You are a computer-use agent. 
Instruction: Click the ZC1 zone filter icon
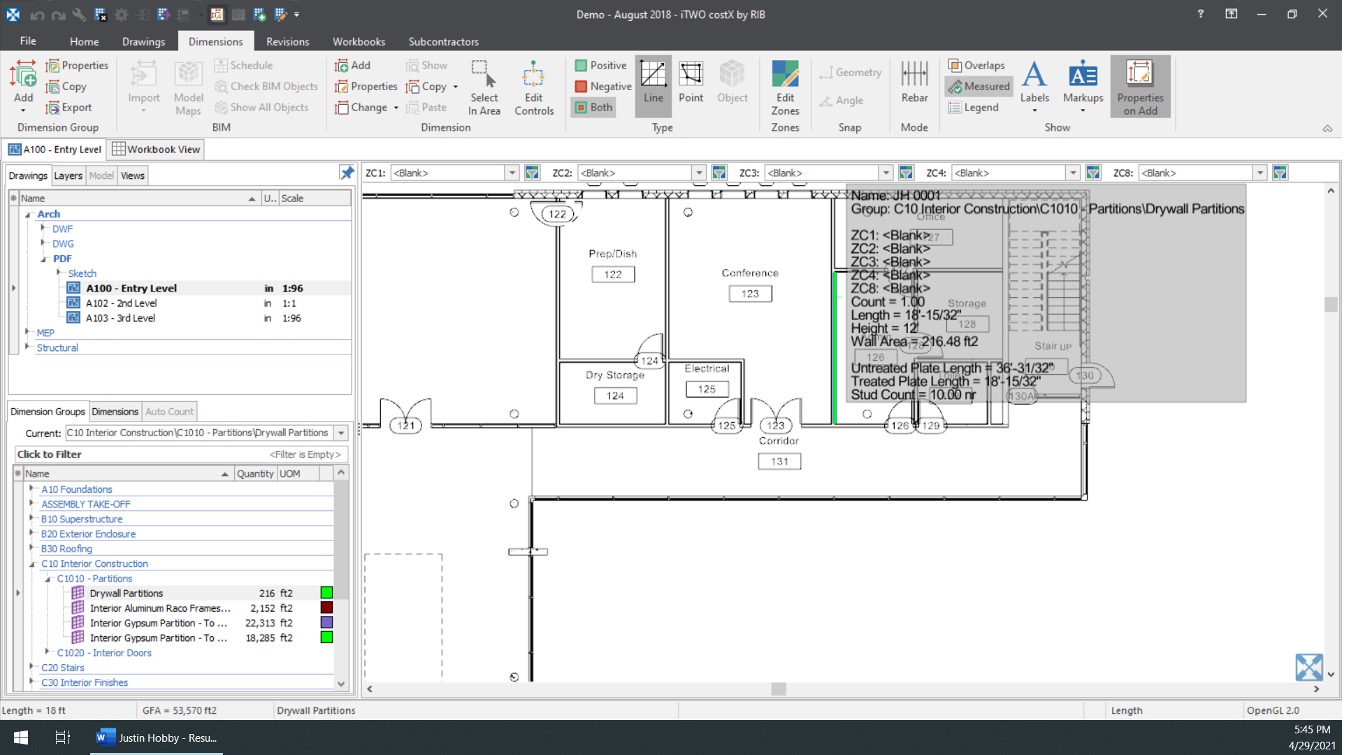coord(532,173)
